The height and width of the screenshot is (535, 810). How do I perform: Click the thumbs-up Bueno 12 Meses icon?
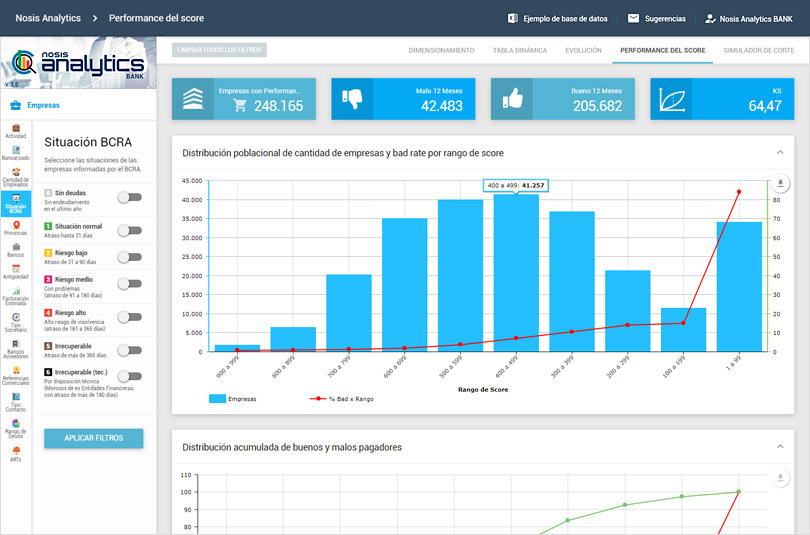pyautogui.click(x=512, y=99)
